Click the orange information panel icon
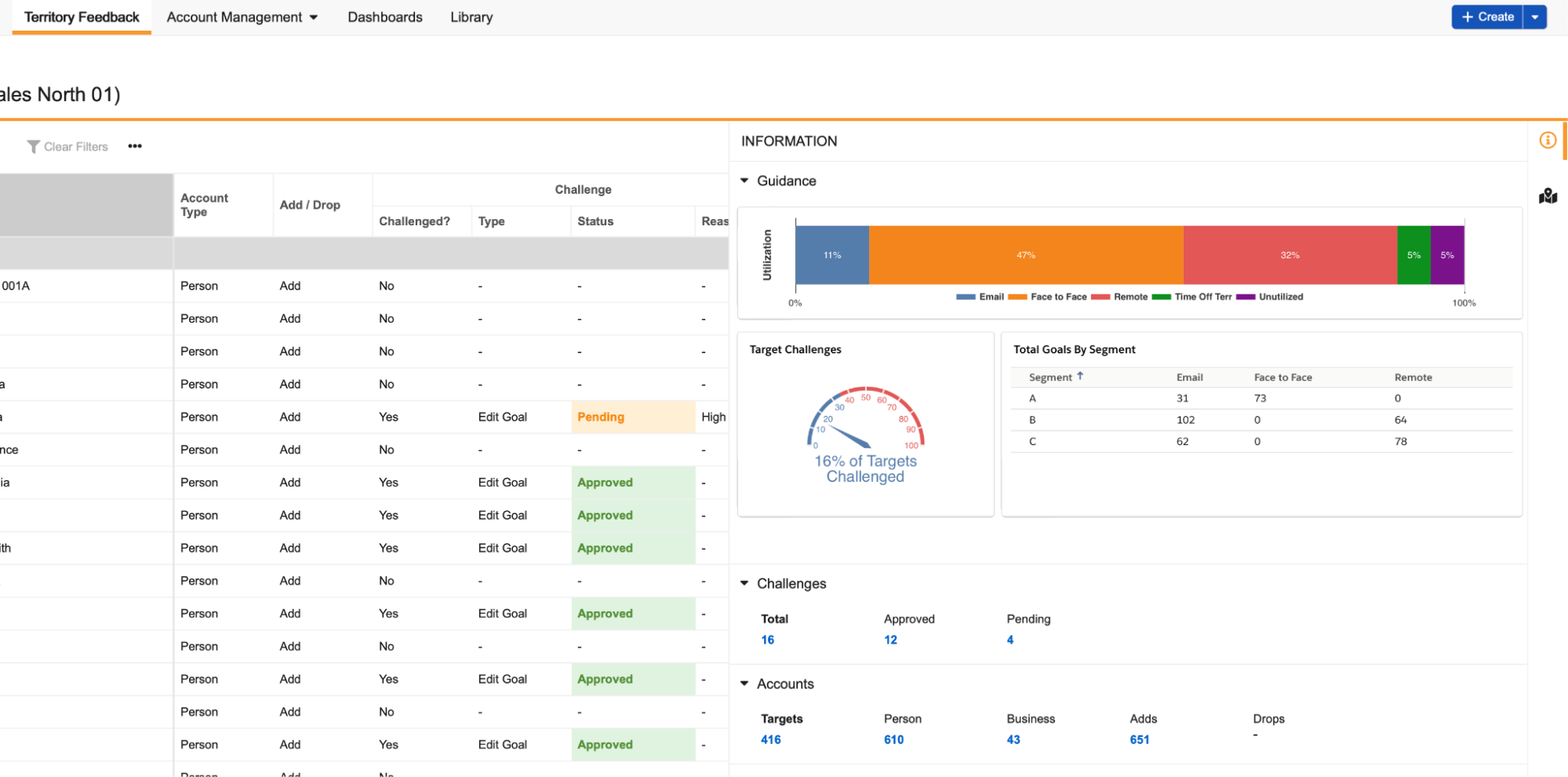This screenshot has width=1568, height=777. pyautogui.click(x=1547, y=140)
